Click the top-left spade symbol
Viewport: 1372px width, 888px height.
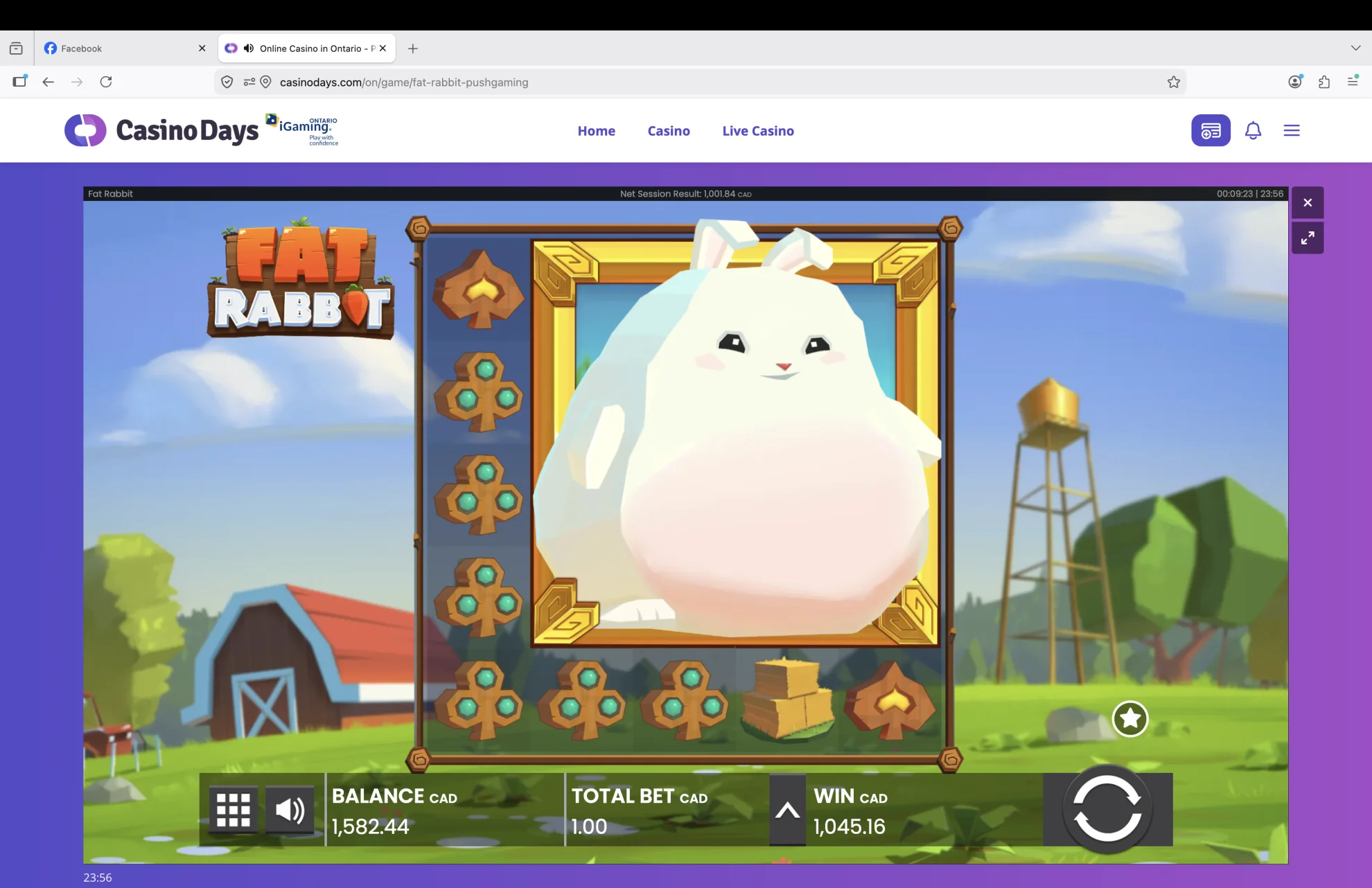click(x=478, y=290)
